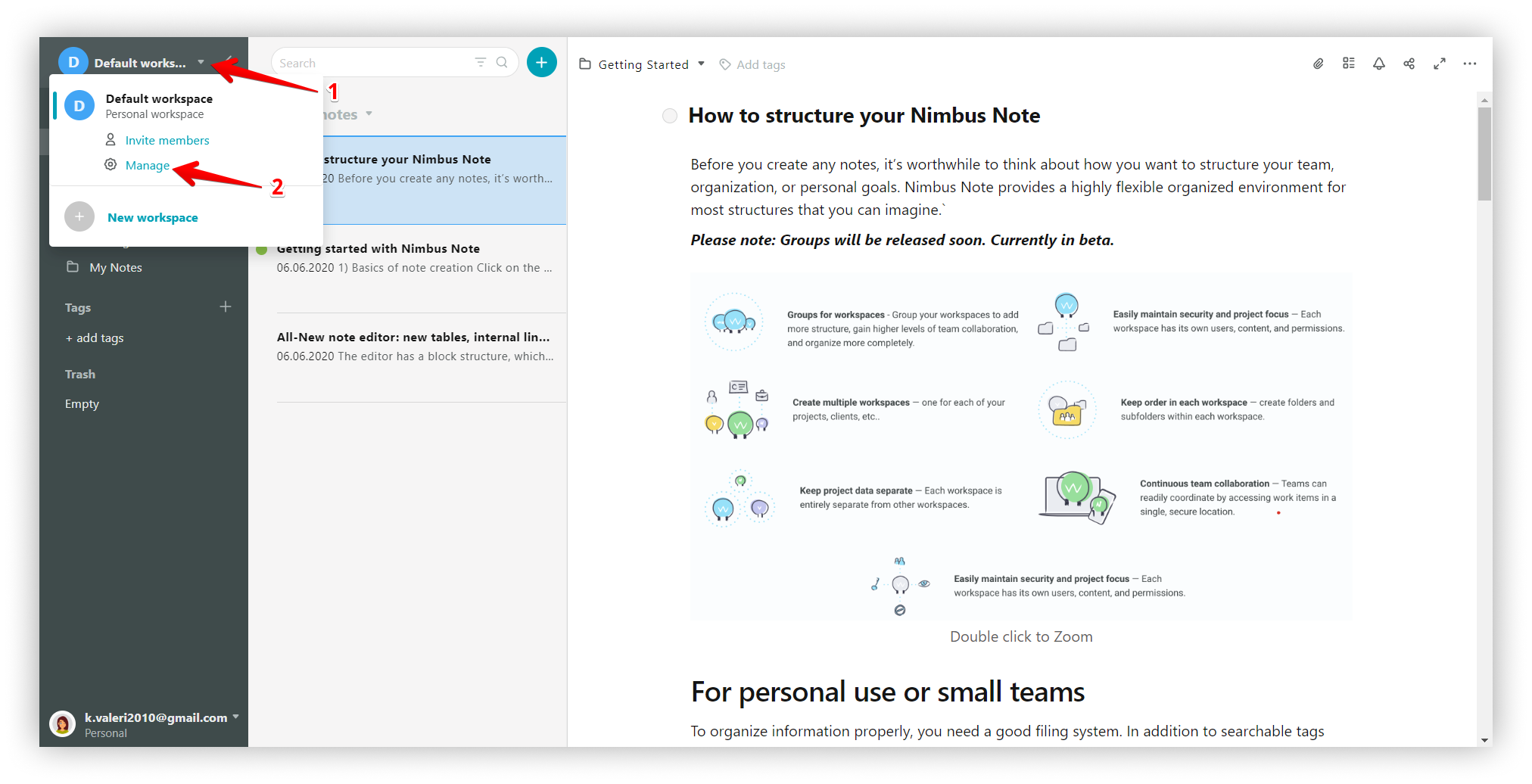This screenshot has width=1532, height=784.
Task: Expand the Default workspace dropdown arrow
Action: 201,62
